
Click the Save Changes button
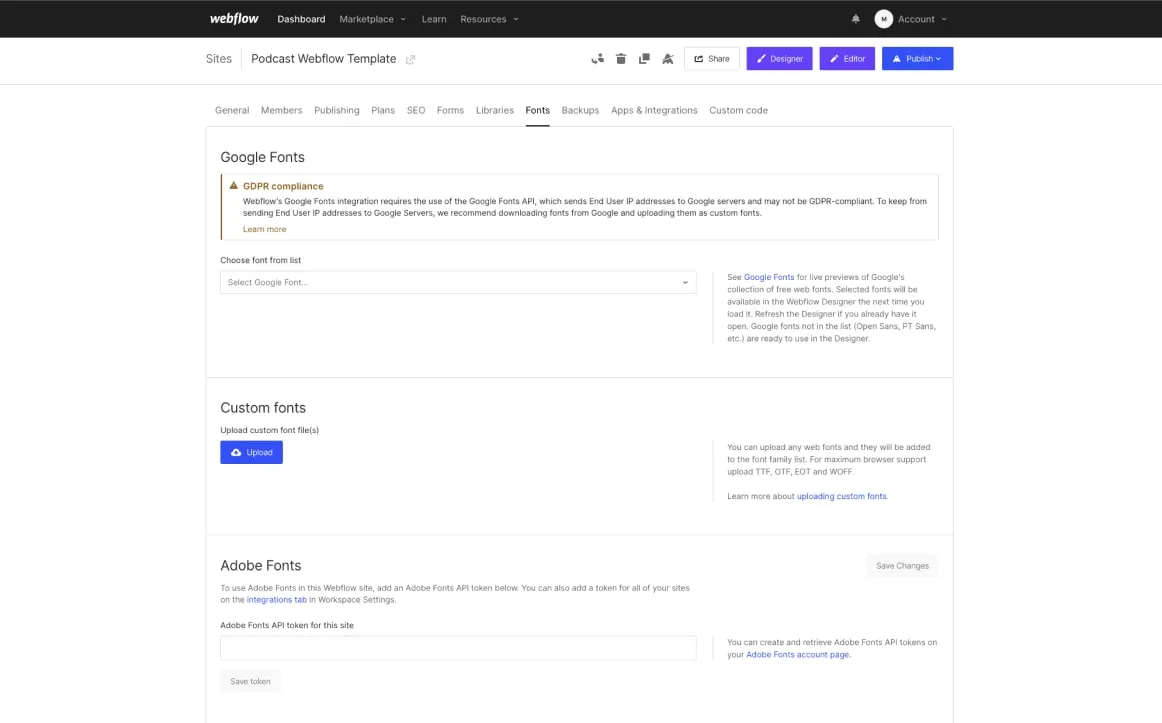(902, 566)
